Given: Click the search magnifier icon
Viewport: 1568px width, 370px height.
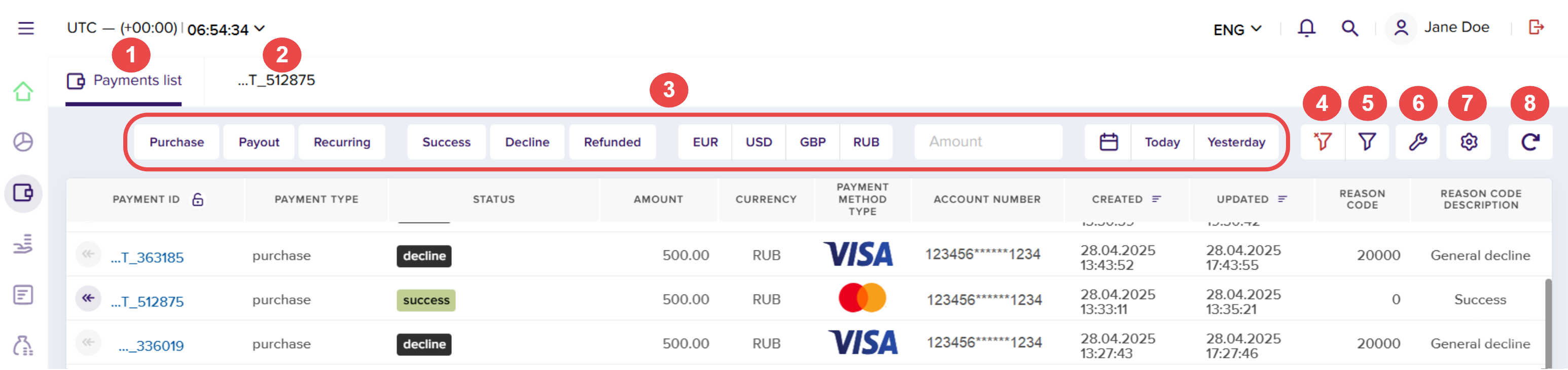Looking at the screenshot, I should [x=1349, y=28].
